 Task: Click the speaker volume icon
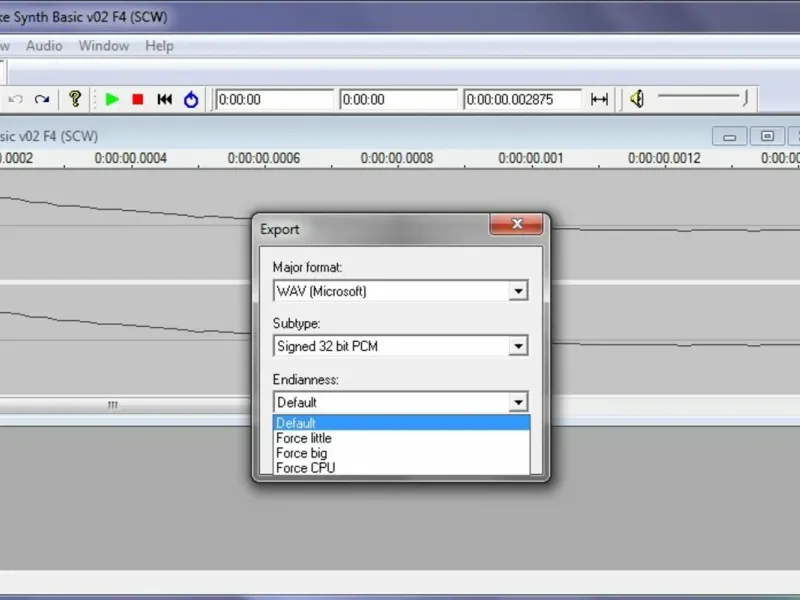636,98
